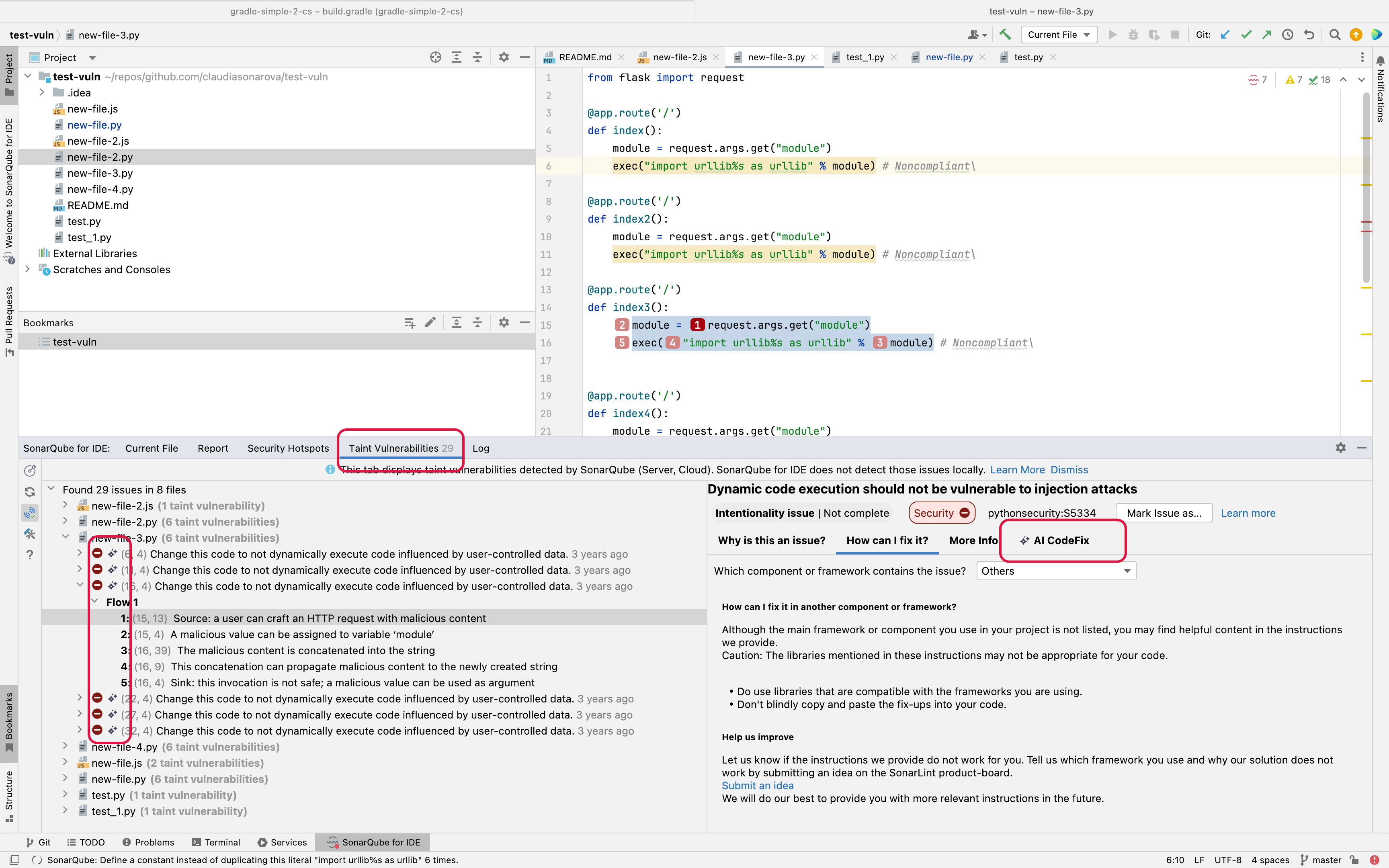Open the Terminal tool window tab
The width and height of the screenshot is (1389, 868).
(216, 842)
